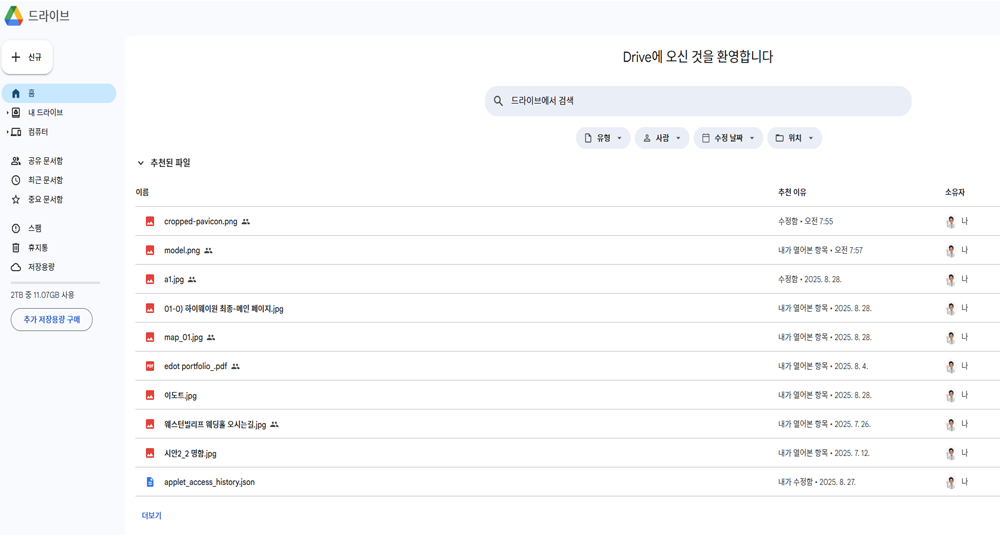Select 공유 문서함 in the sidebar
Image resolution: width=1000 pixels, height=536 pixels.
45,161
